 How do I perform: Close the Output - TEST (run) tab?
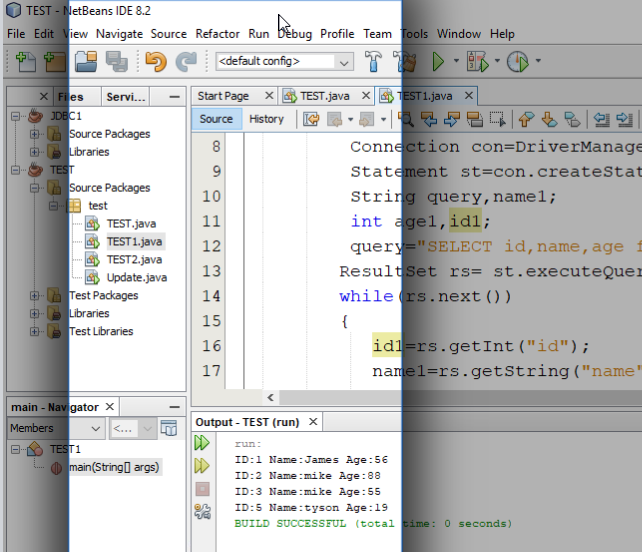tap(313, 423)
